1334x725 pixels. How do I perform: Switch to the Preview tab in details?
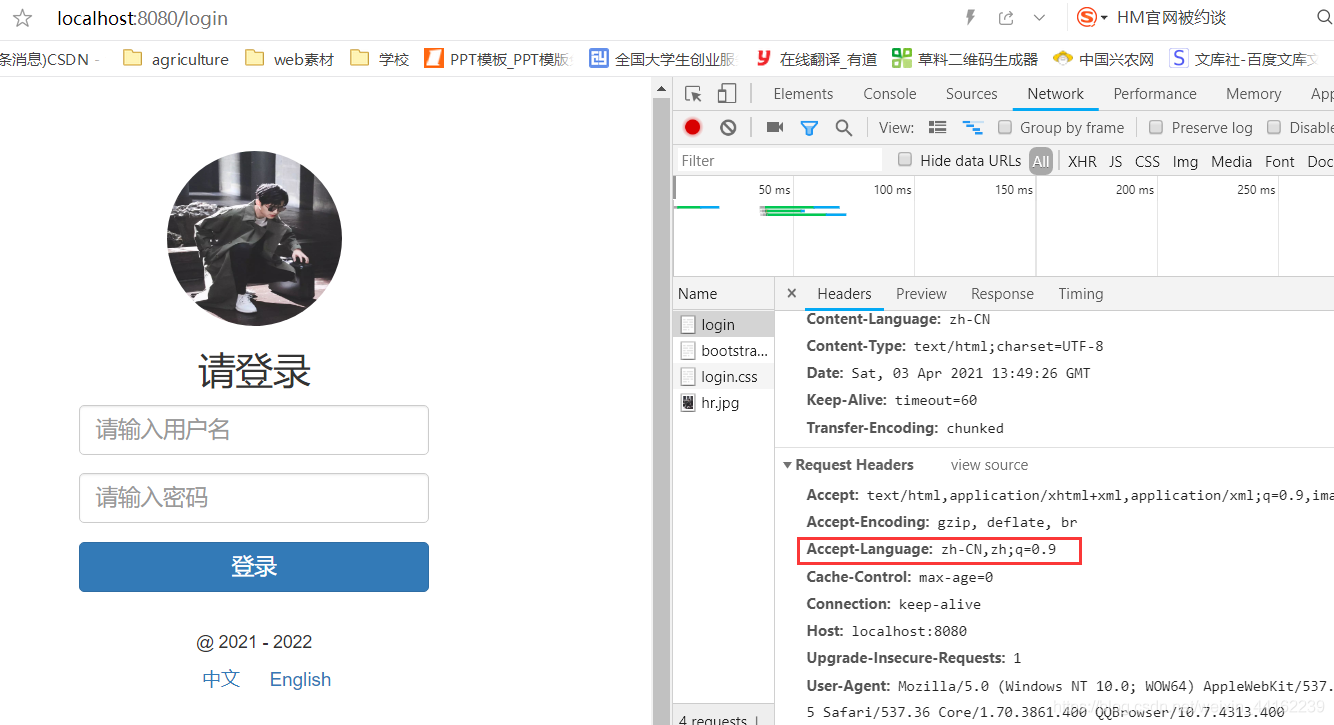tap(921, 293)
